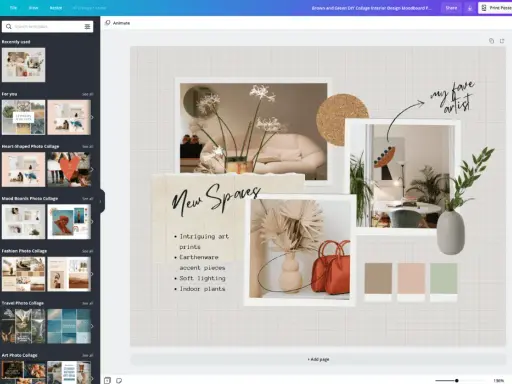Image resolution: width=512 pixels, height=384 pixels.
Task: See all Fashion Photo Collage templates
Action: click(x=88, y=251)
